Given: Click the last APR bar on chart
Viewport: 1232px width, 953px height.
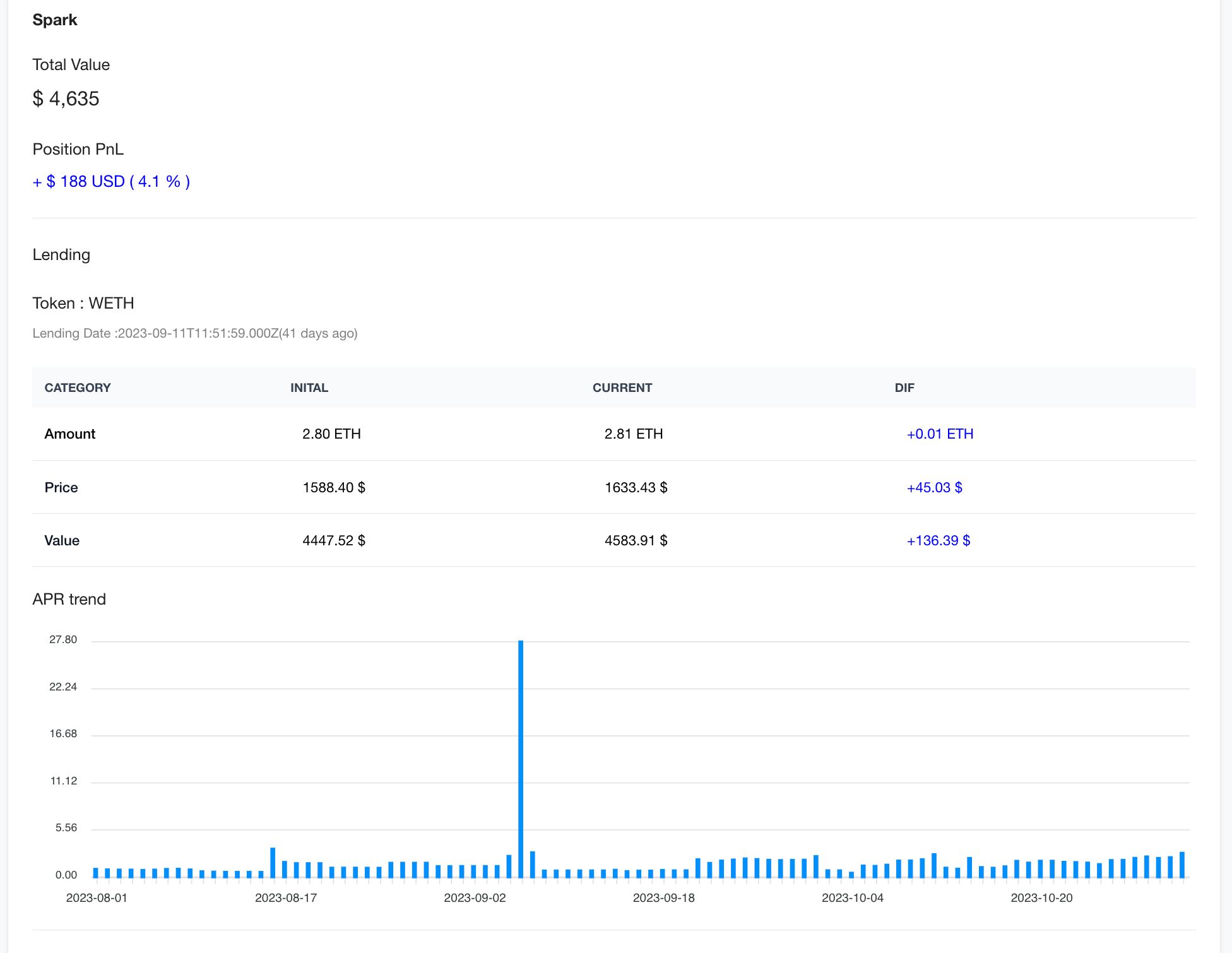Looking at the screenshot, I should (1182, 865).
